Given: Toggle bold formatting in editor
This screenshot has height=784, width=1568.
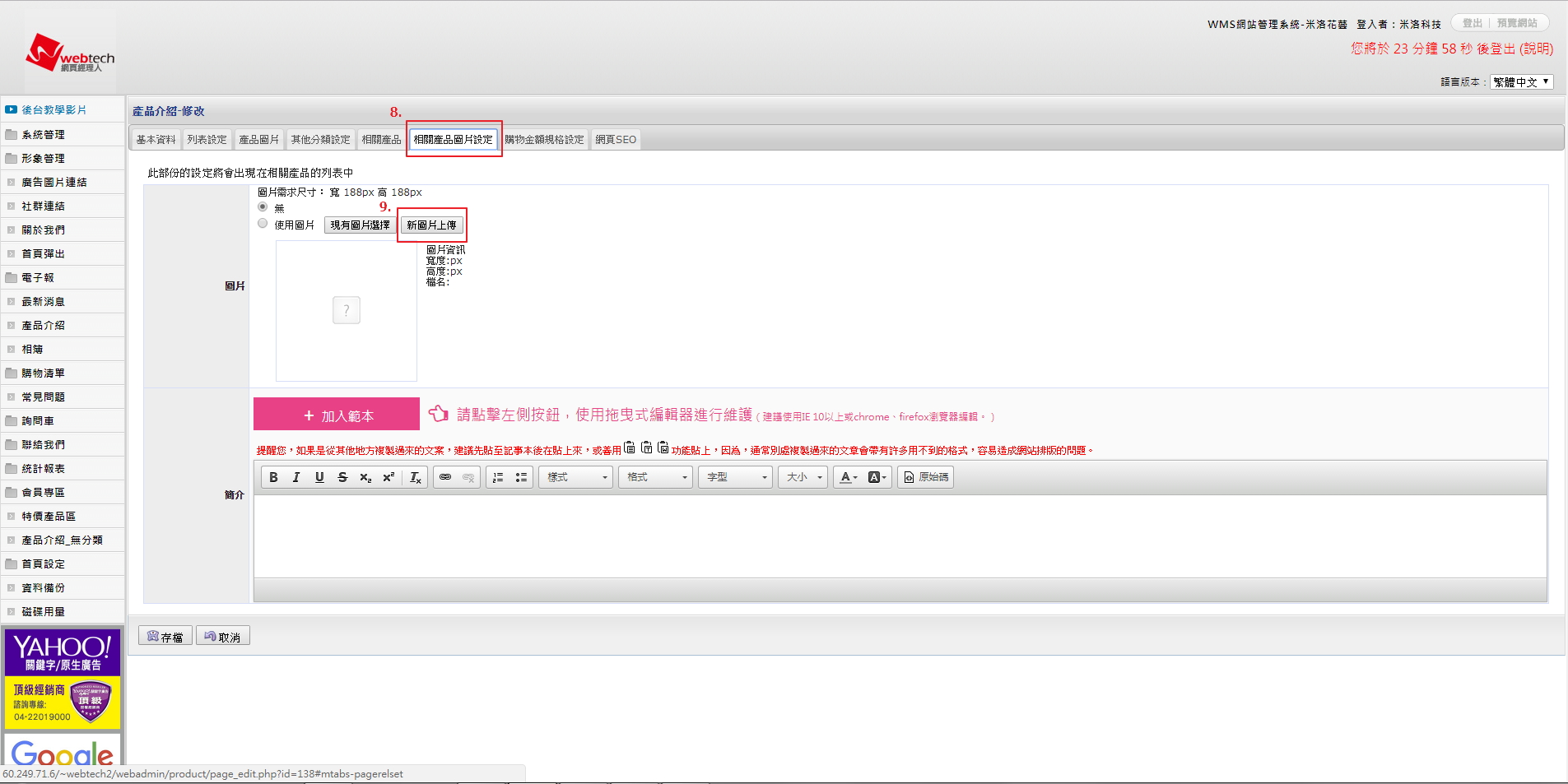Looking at the screenshot, I should (273, 477).
